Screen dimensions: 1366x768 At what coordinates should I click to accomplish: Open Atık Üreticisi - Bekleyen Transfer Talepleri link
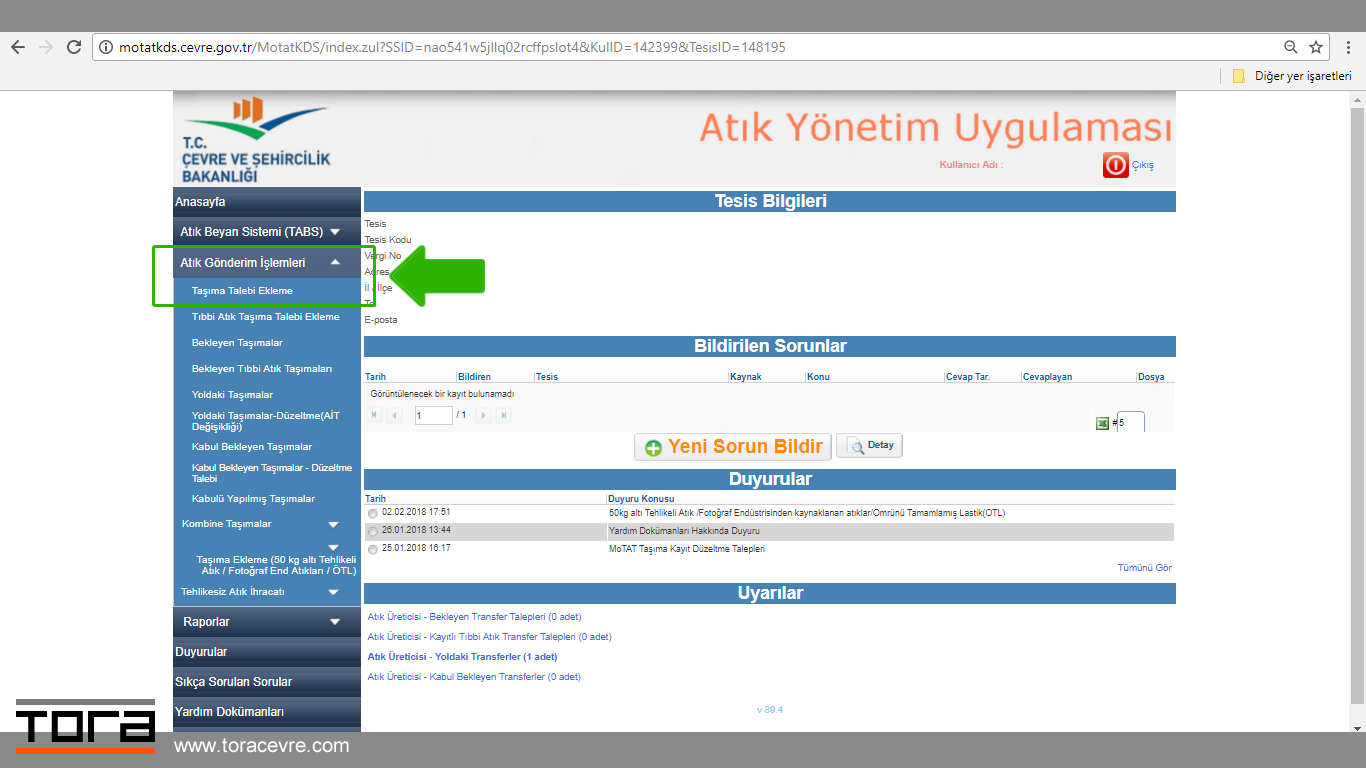[474, 617]
